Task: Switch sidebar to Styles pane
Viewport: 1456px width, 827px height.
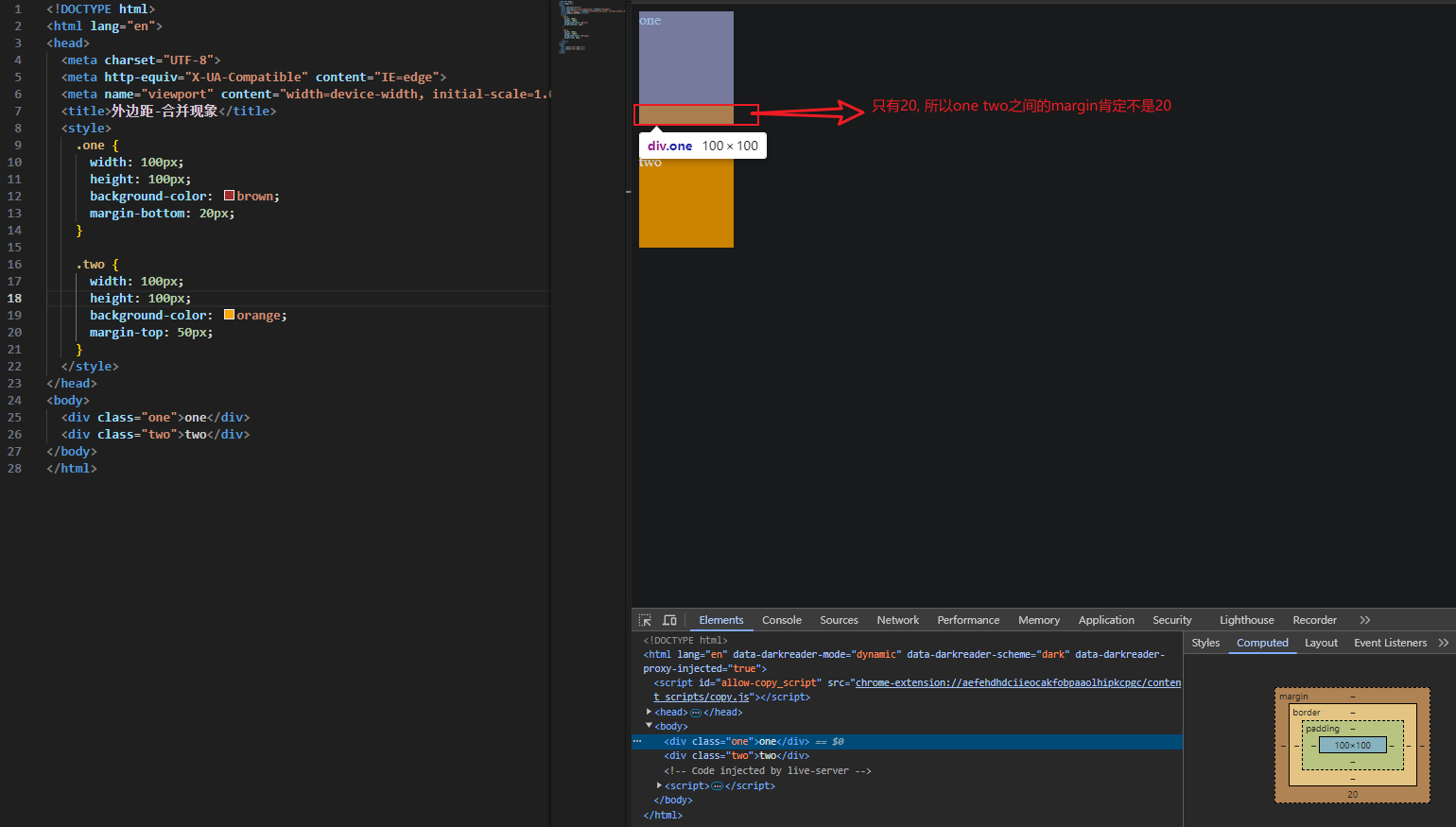Action: (x=1205, y=643)
